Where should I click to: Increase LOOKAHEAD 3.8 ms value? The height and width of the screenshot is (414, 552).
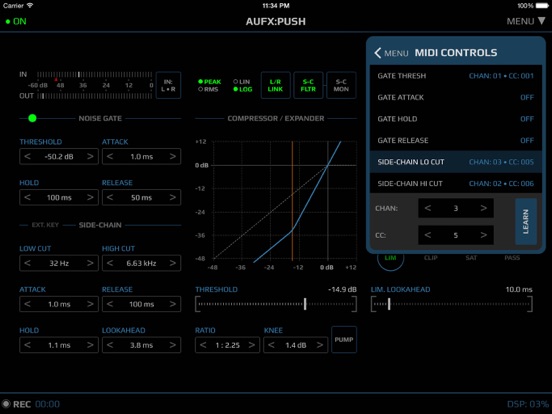click(172, 345)
